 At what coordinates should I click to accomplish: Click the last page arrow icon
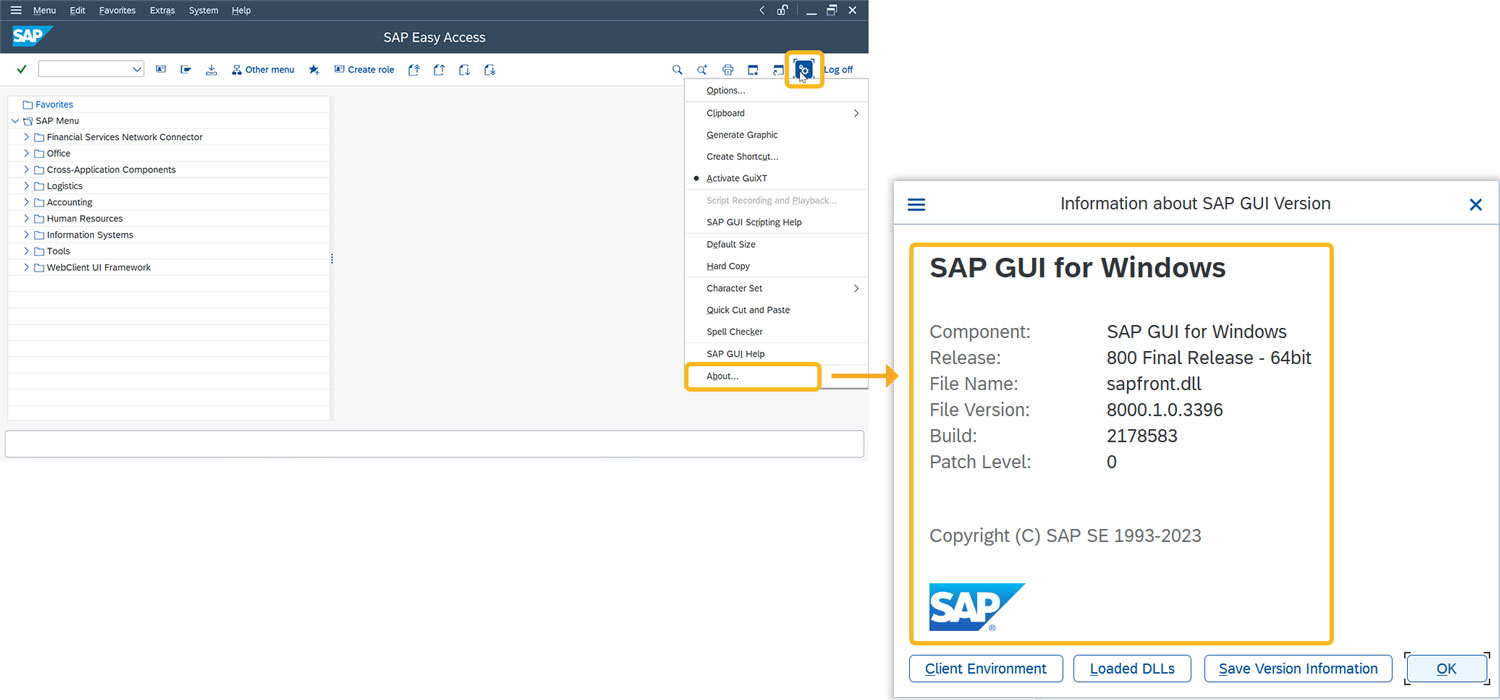(x=489, y=70)
